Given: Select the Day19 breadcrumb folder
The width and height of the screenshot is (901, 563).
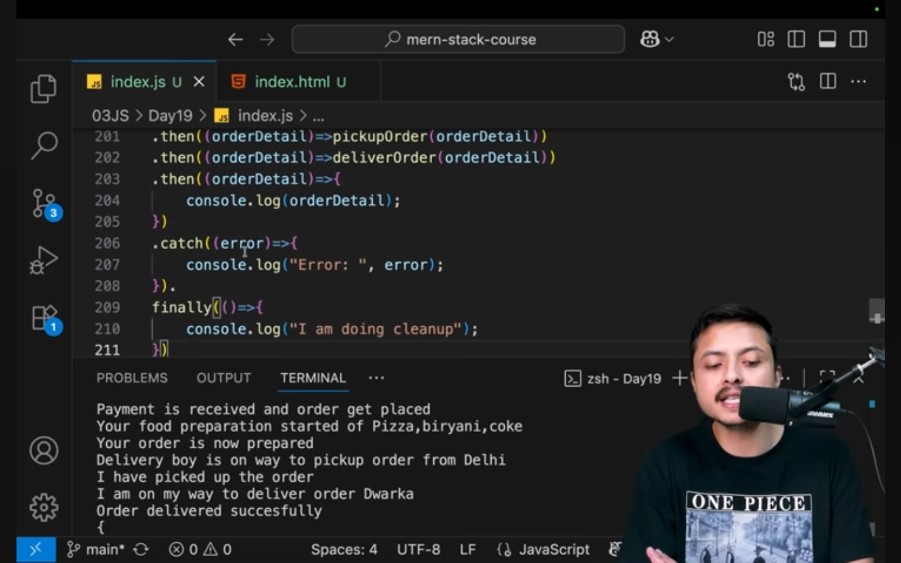Looking at the screenshot, I should pyautogui.click(x=170, y=115).
